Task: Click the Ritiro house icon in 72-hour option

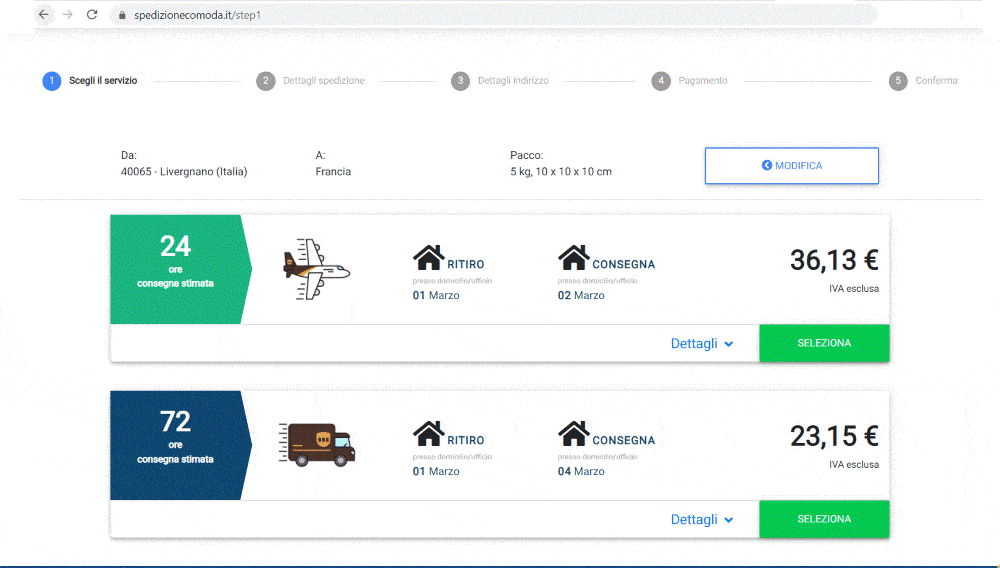Action: (429, 434)
